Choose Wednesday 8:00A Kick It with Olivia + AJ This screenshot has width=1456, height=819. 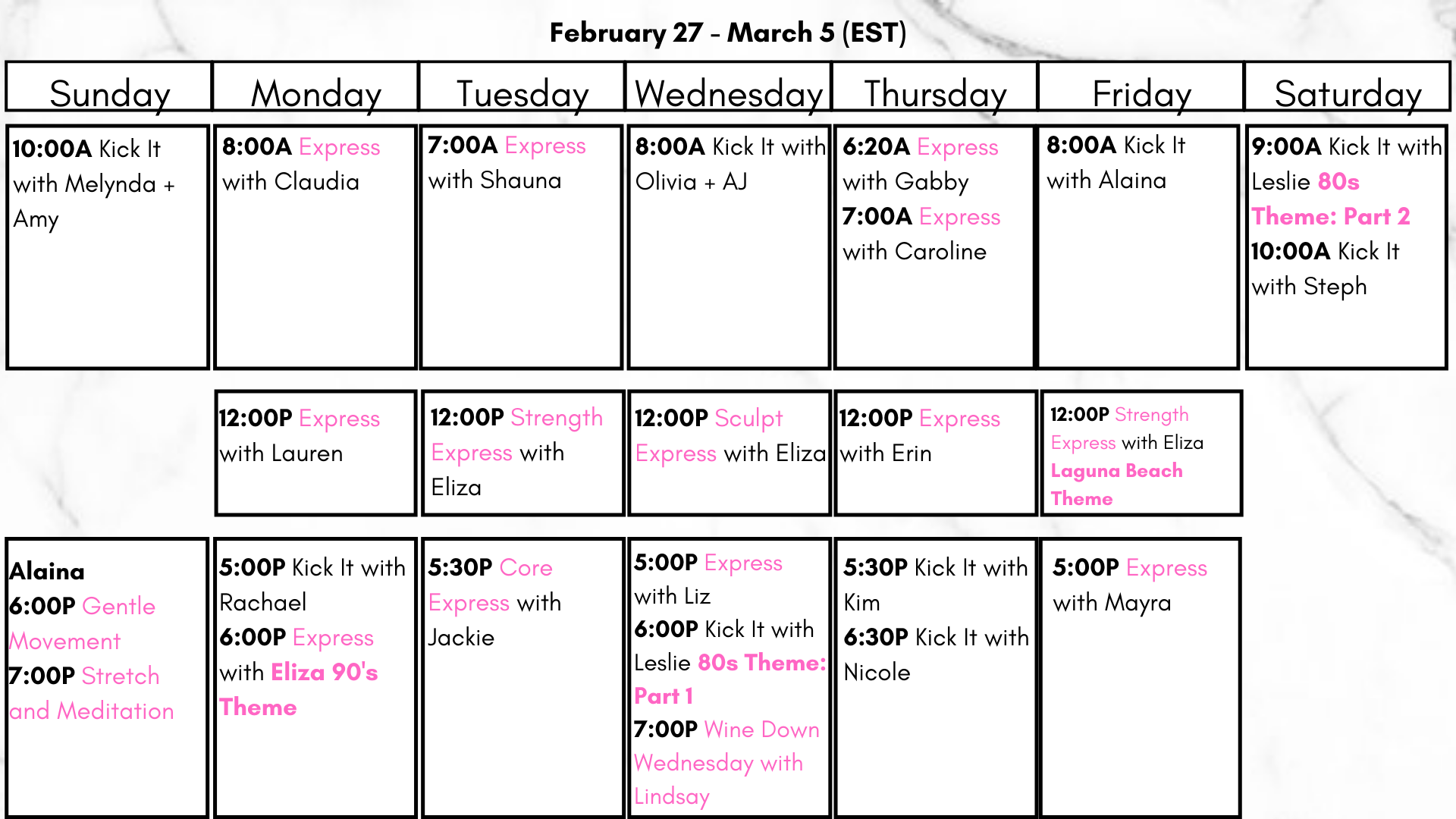[x=730, y=164]
